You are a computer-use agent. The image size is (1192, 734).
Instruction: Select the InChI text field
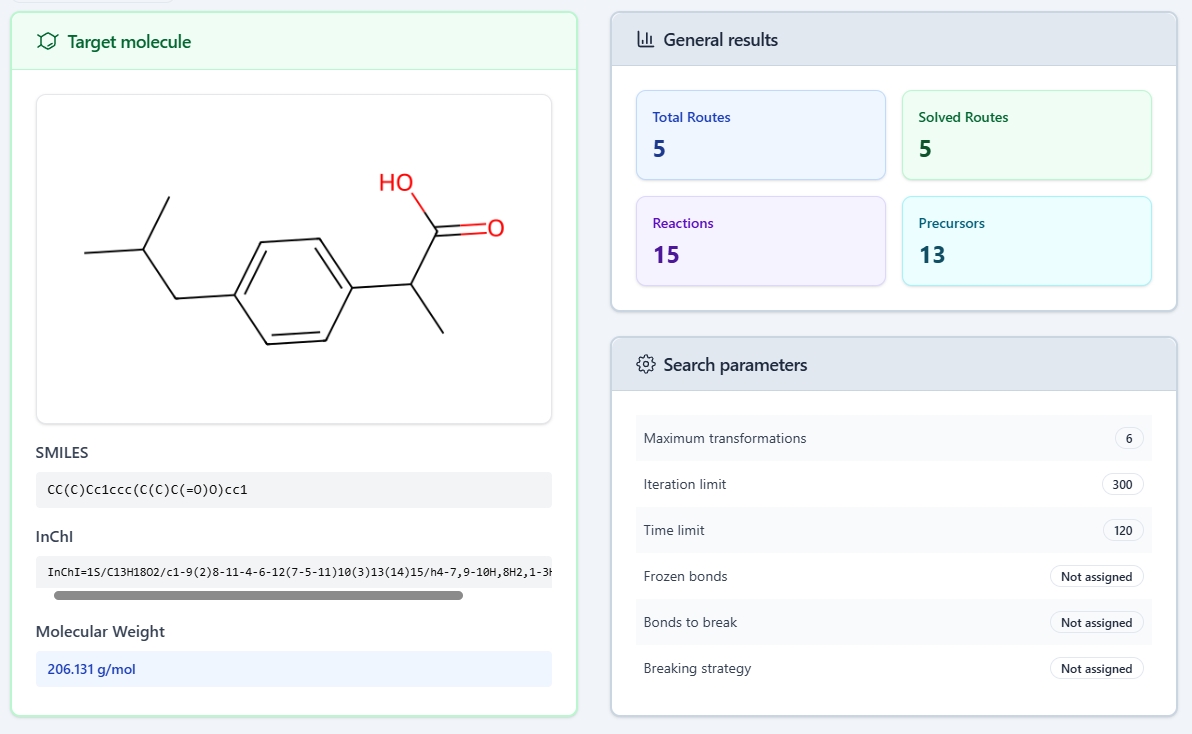(293, 571)
